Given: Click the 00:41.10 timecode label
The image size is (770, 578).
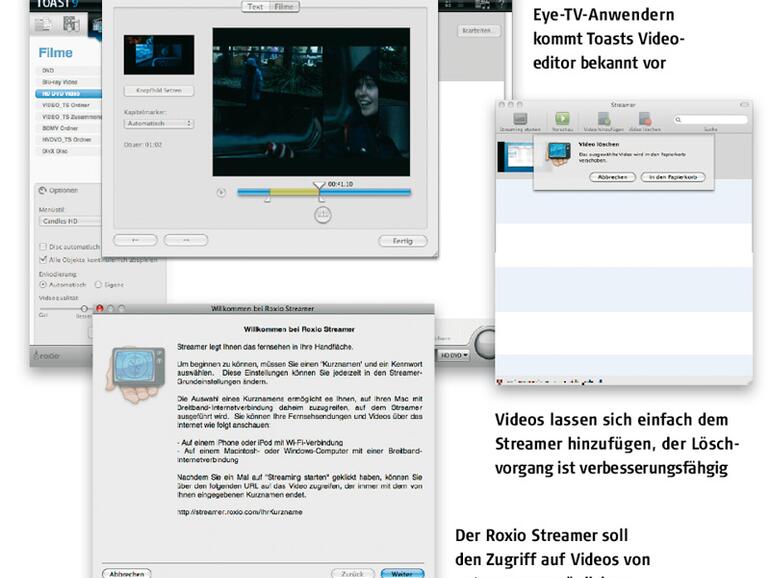Looking at the screenshot, I should [x=340, y=184].
